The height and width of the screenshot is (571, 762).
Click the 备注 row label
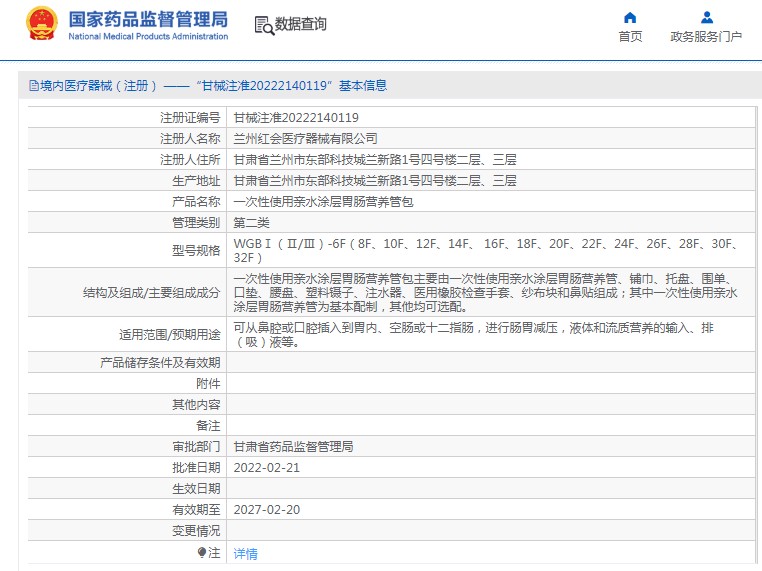[x=208, y=426]
